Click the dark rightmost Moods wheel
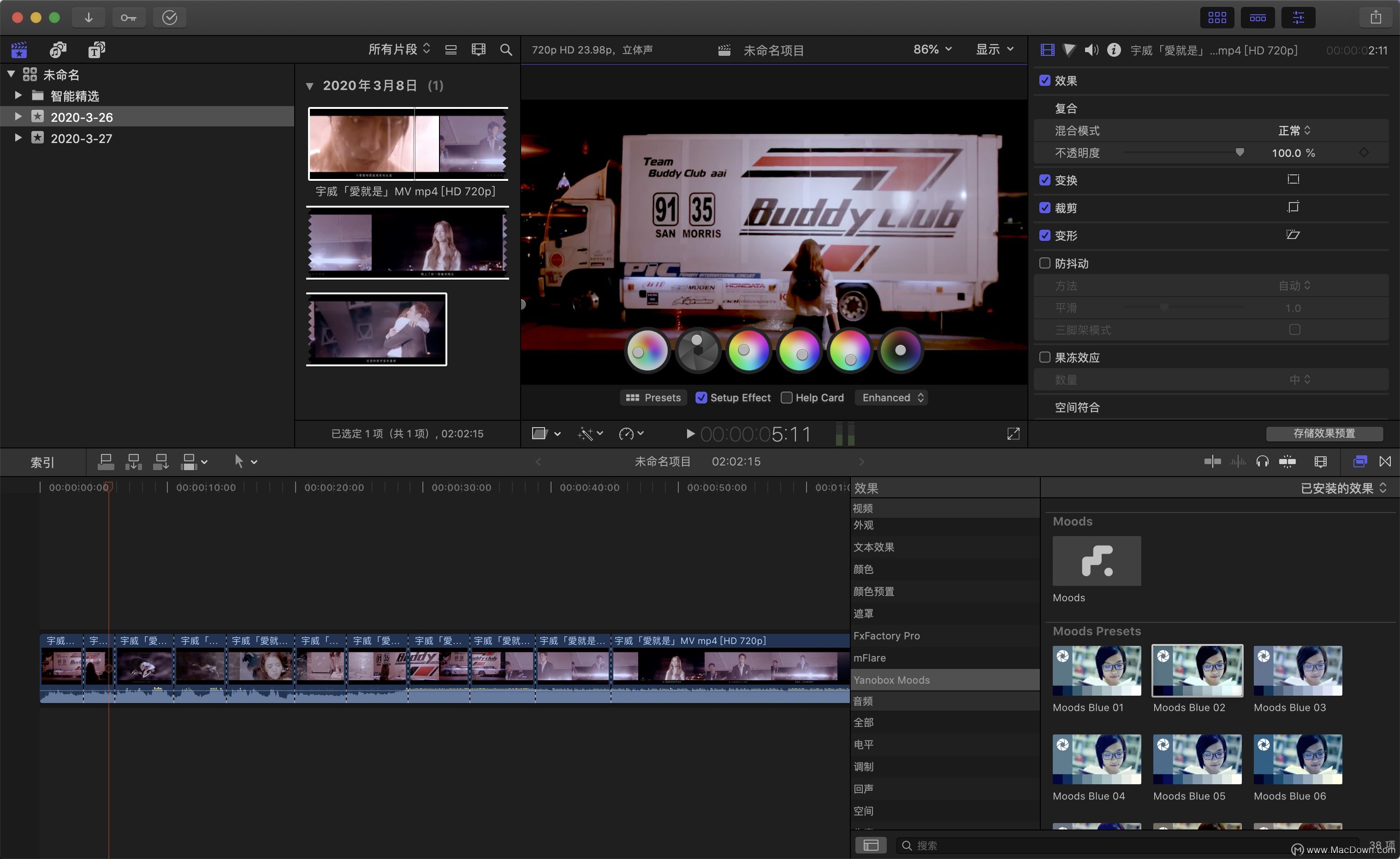This screenshot has height=859, width=1400. point(901,350)
